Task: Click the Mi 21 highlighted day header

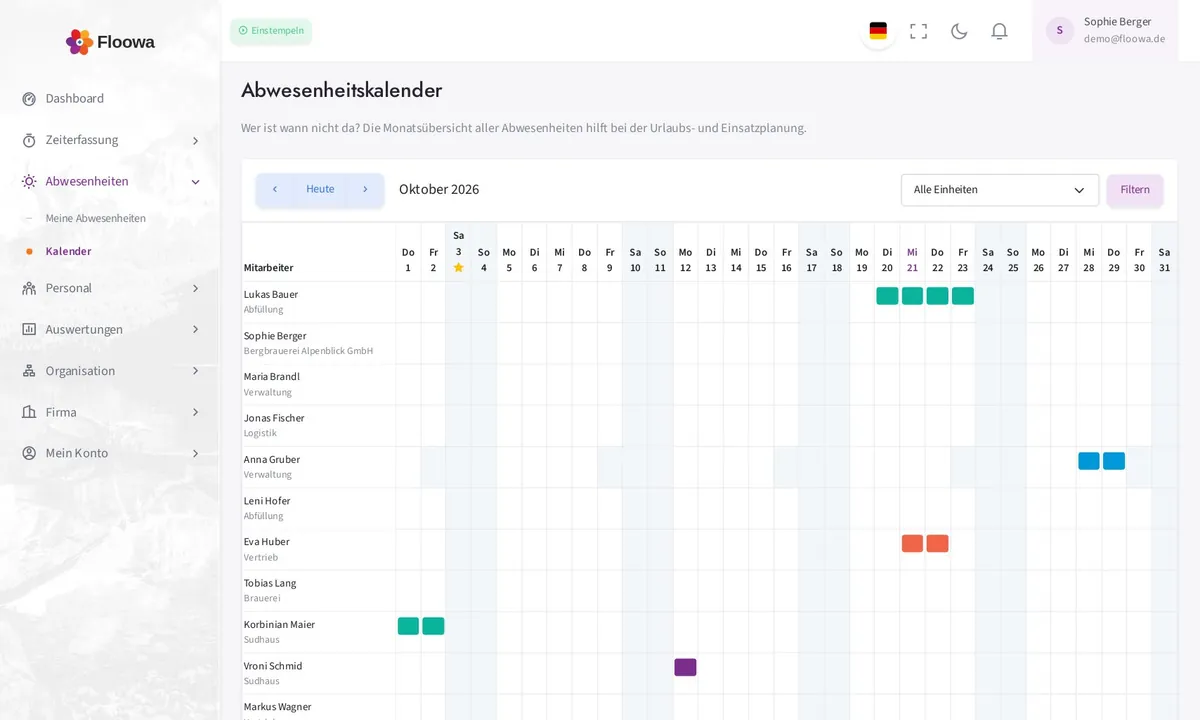Action: coord(912,260)
